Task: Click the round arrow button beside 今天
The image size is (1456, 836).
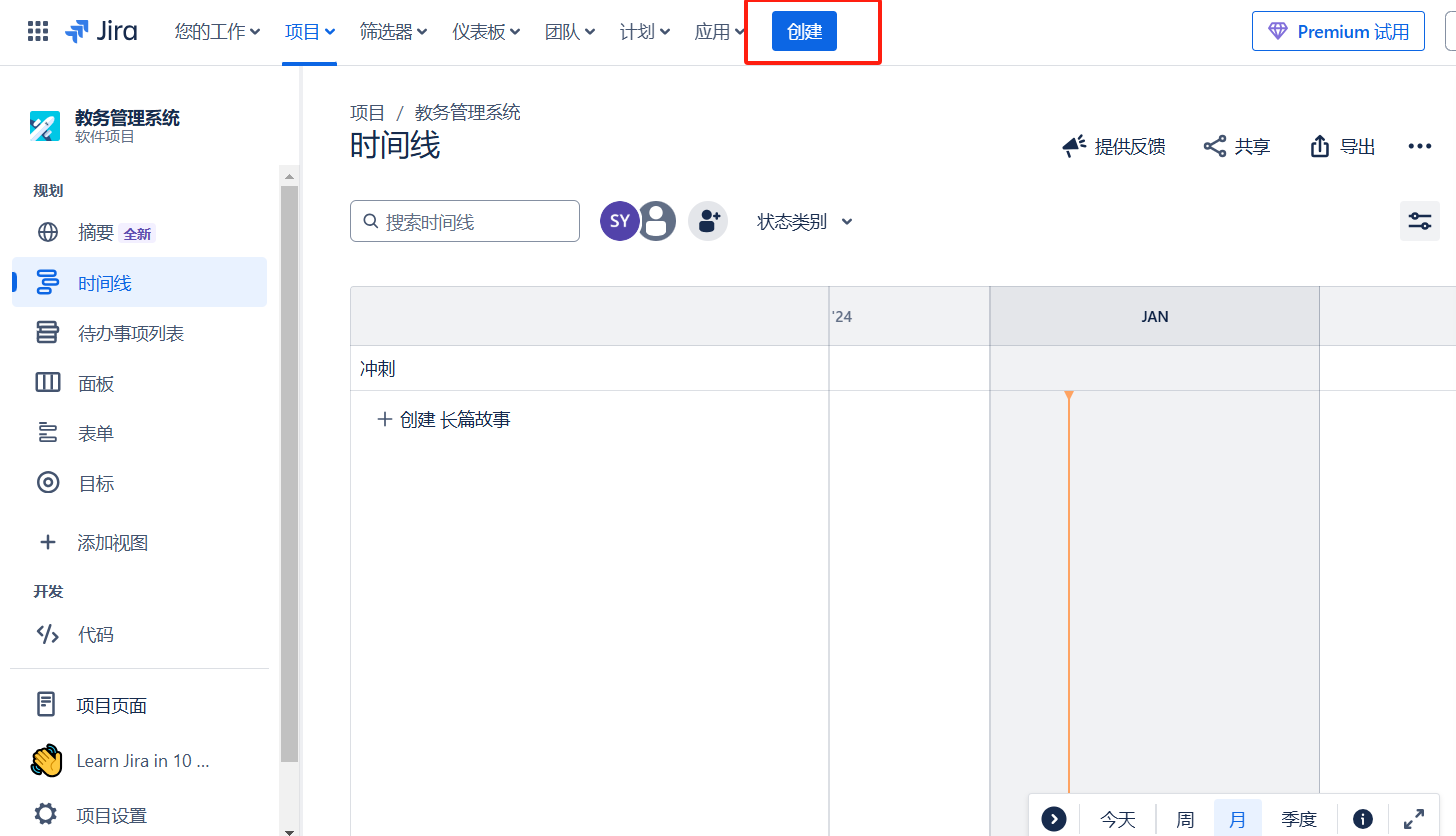Action: click(1054, 819)
